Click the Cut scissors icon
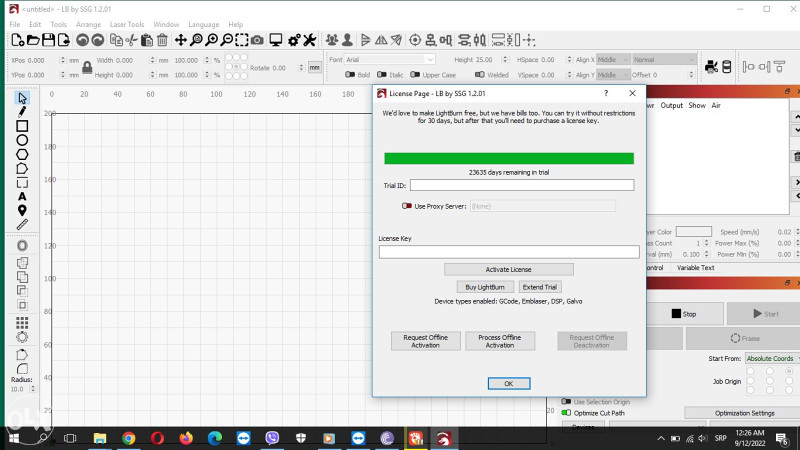The width and height of the screenshot is (800, 450). [x=132, y=40]
